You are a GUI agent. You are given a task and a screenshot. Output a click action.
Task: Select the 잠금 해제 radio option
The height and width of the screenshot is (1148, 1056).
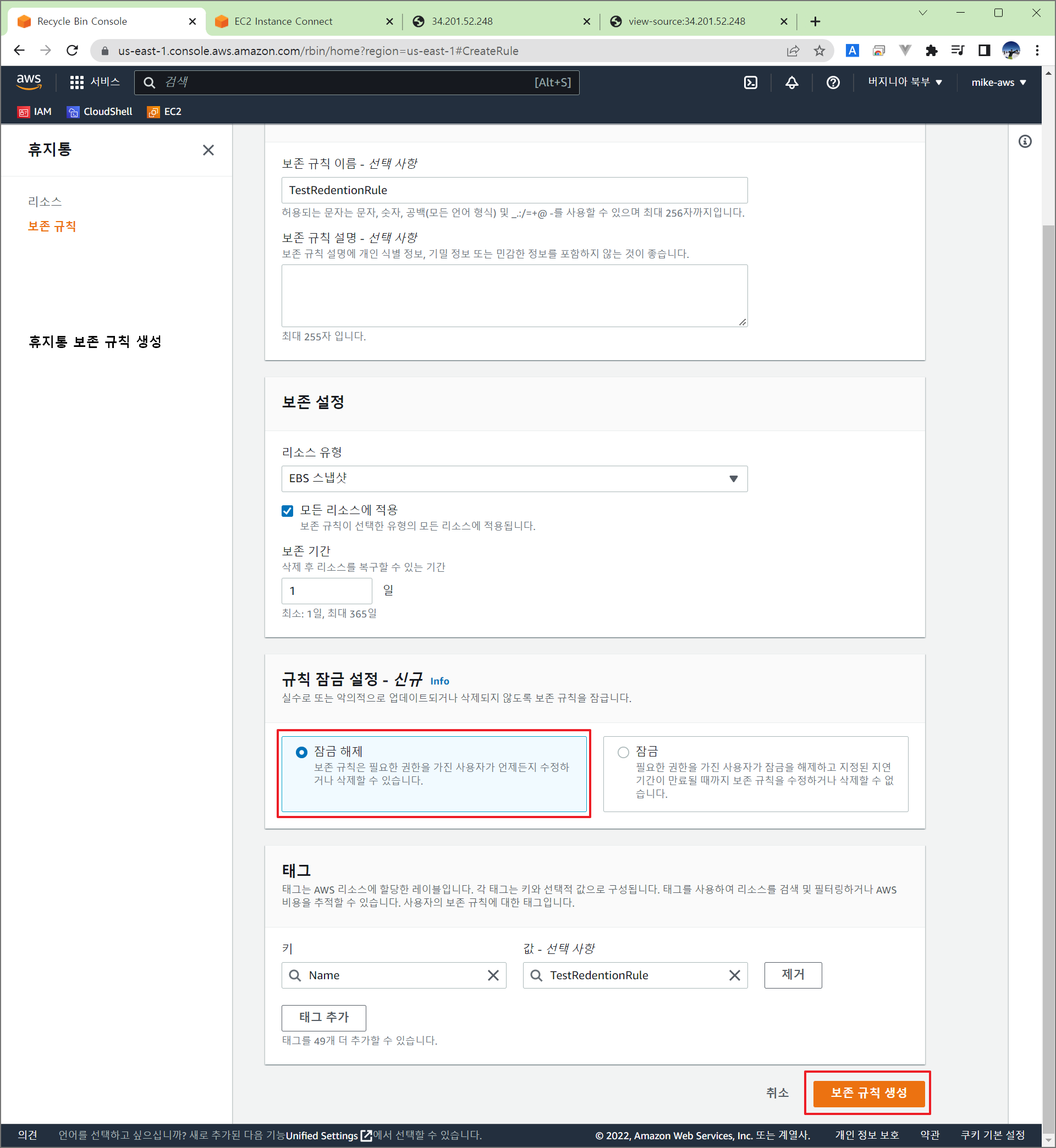tap(301, 752)
